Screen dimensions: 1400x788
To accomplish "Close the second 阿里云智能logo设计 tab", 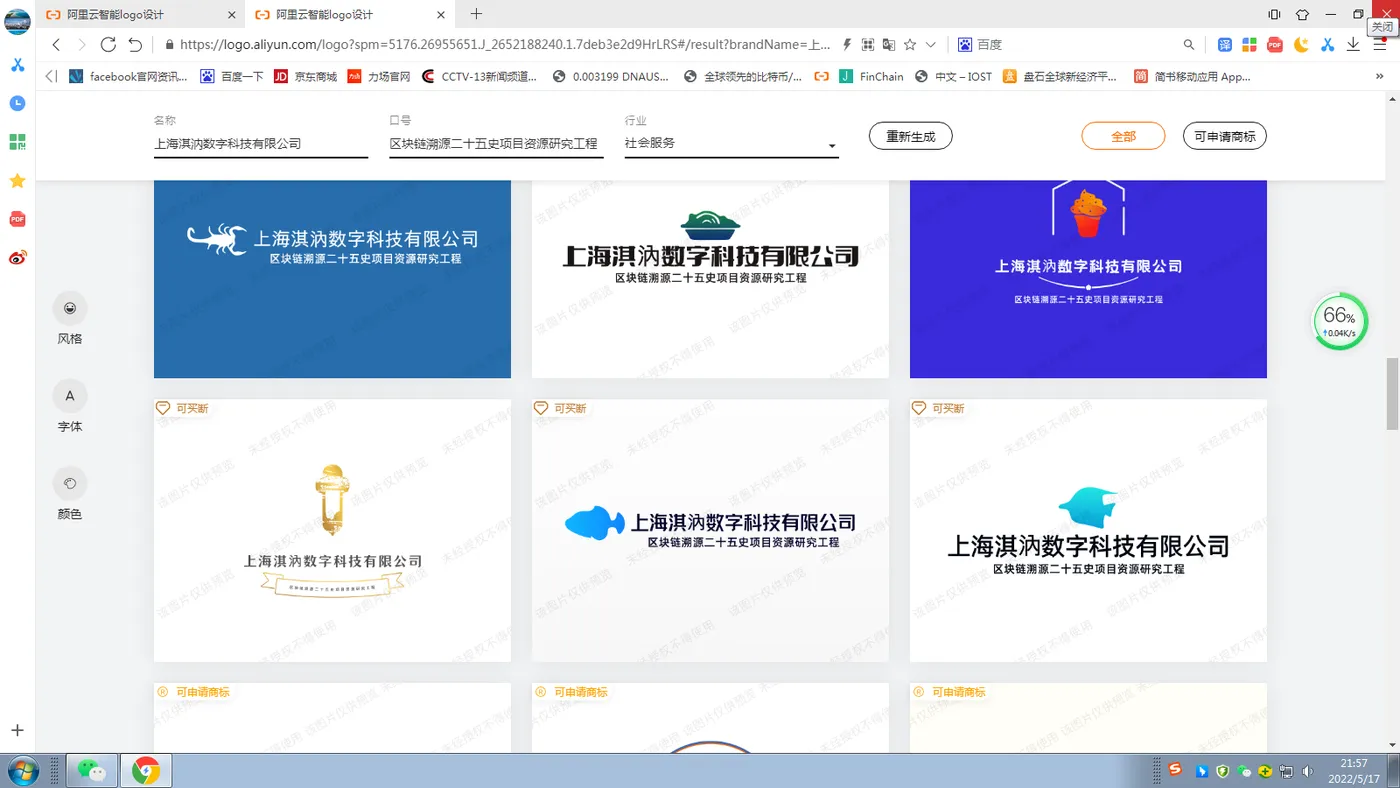I will (441, 14).
